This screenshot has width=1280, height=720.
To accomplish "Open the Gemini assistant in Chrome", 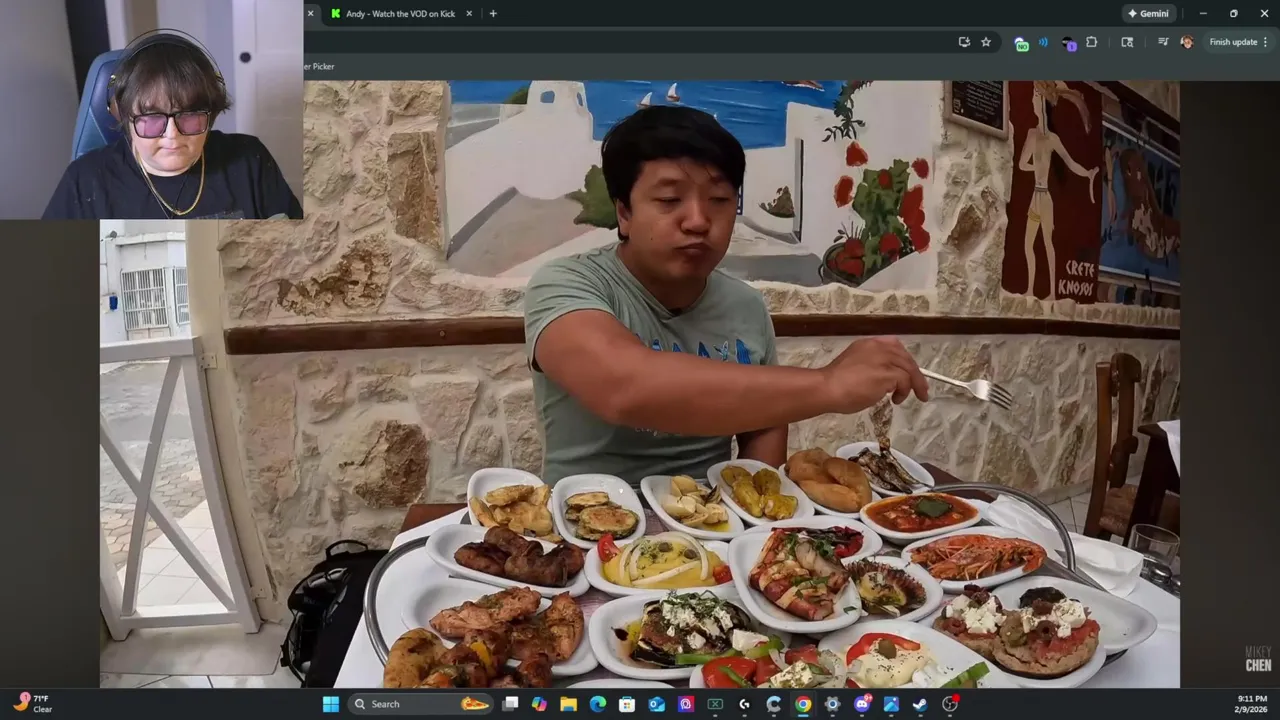I will (1148, 14).
